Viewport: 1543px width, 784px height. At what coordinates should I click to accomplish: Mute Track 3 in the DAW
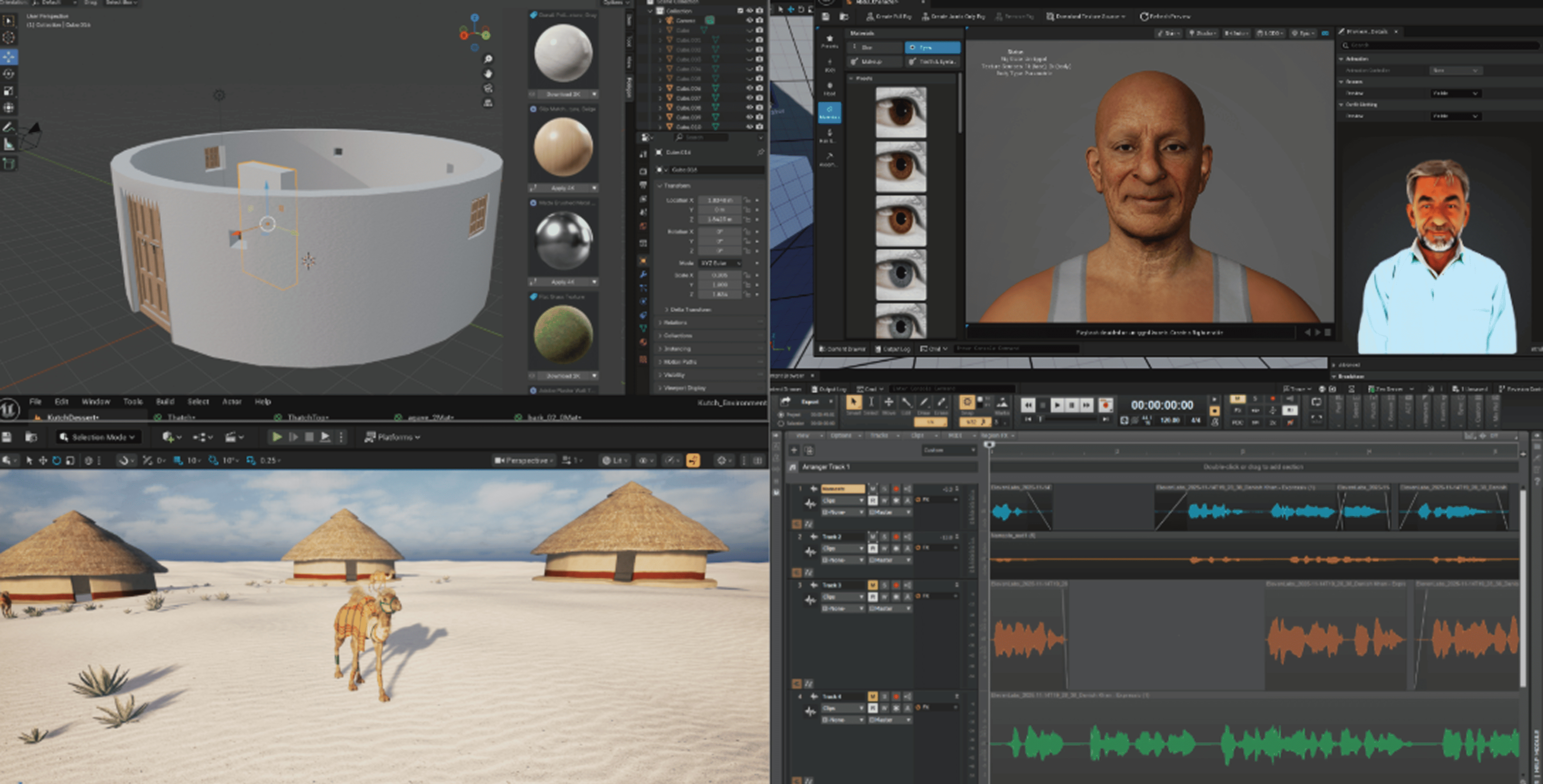[x=873, y=585]
